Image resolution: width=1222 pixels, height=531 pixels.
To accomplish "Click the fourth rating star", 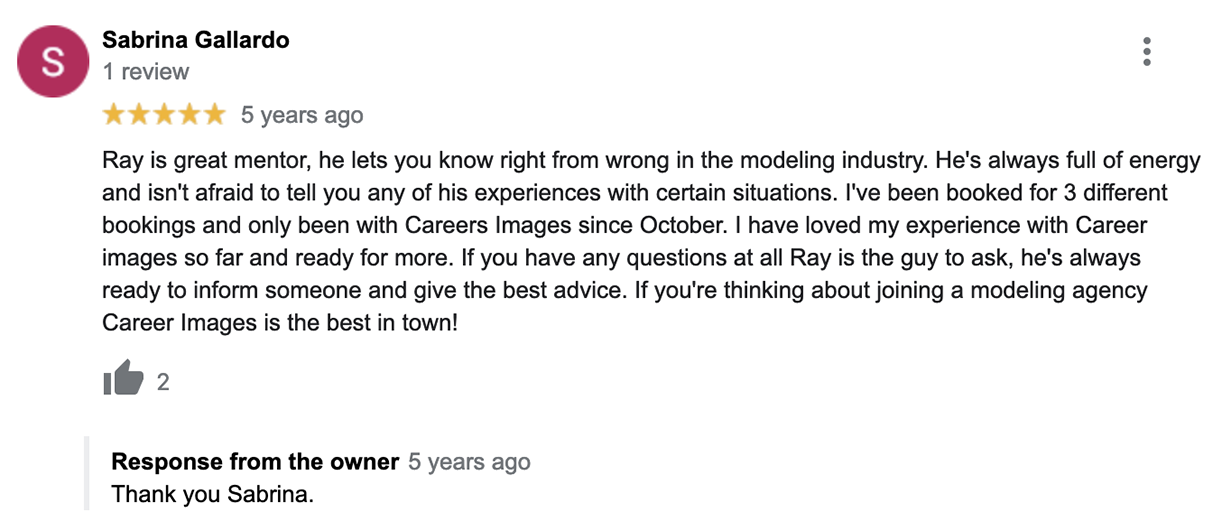I will click(x=189, y=115).
